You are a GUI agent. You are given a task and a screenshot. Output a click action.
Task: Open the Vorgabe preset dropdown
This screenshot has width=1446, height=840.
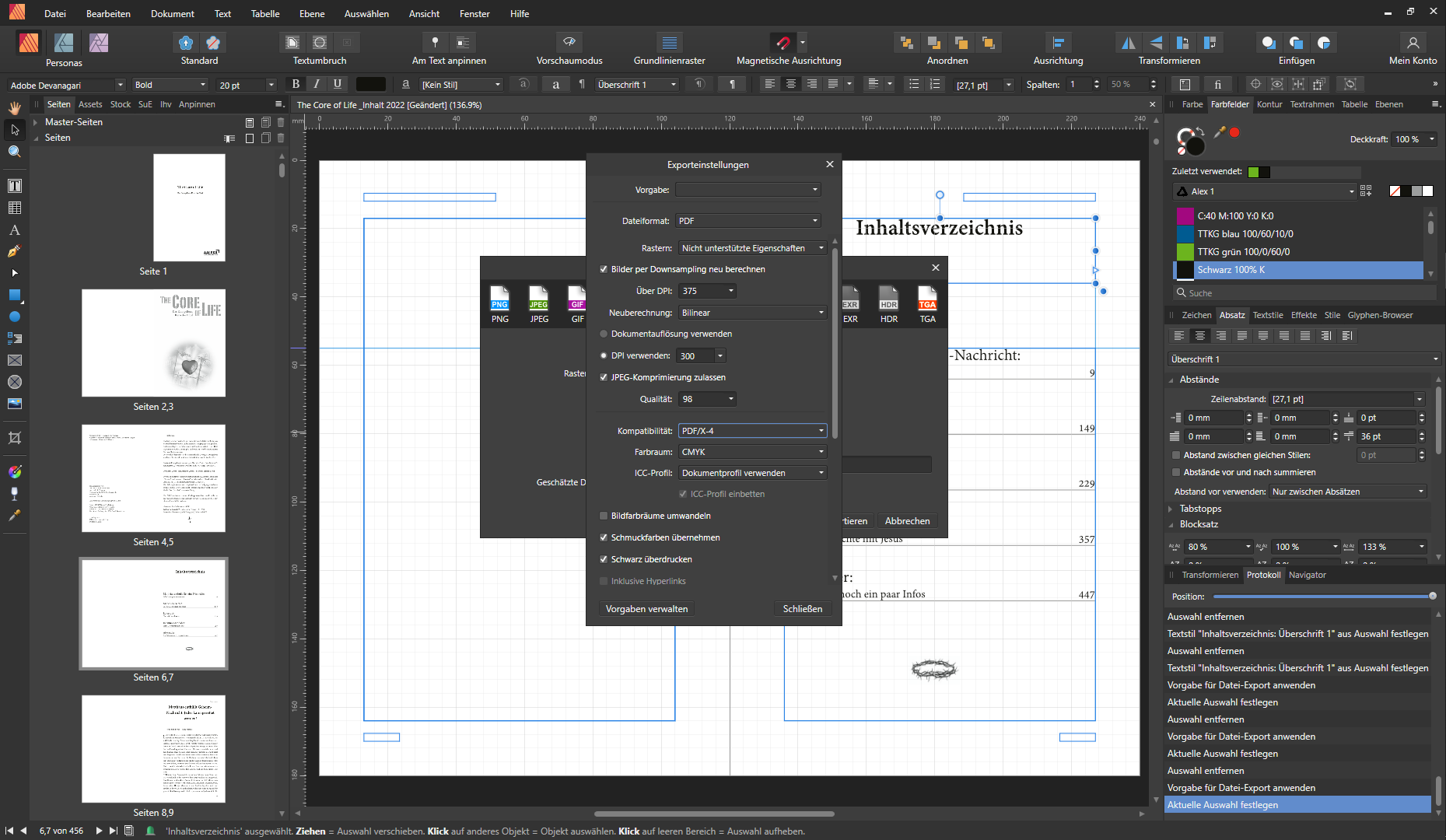pyautogui.click(x=748, y=190)
